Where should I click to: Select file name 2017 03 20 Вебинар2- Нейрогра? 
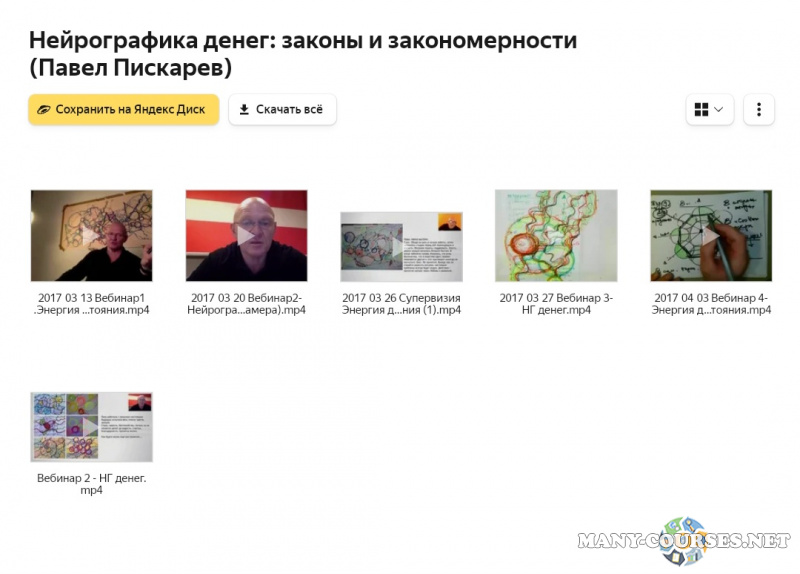pyautogui.click(x=246, y=304)
